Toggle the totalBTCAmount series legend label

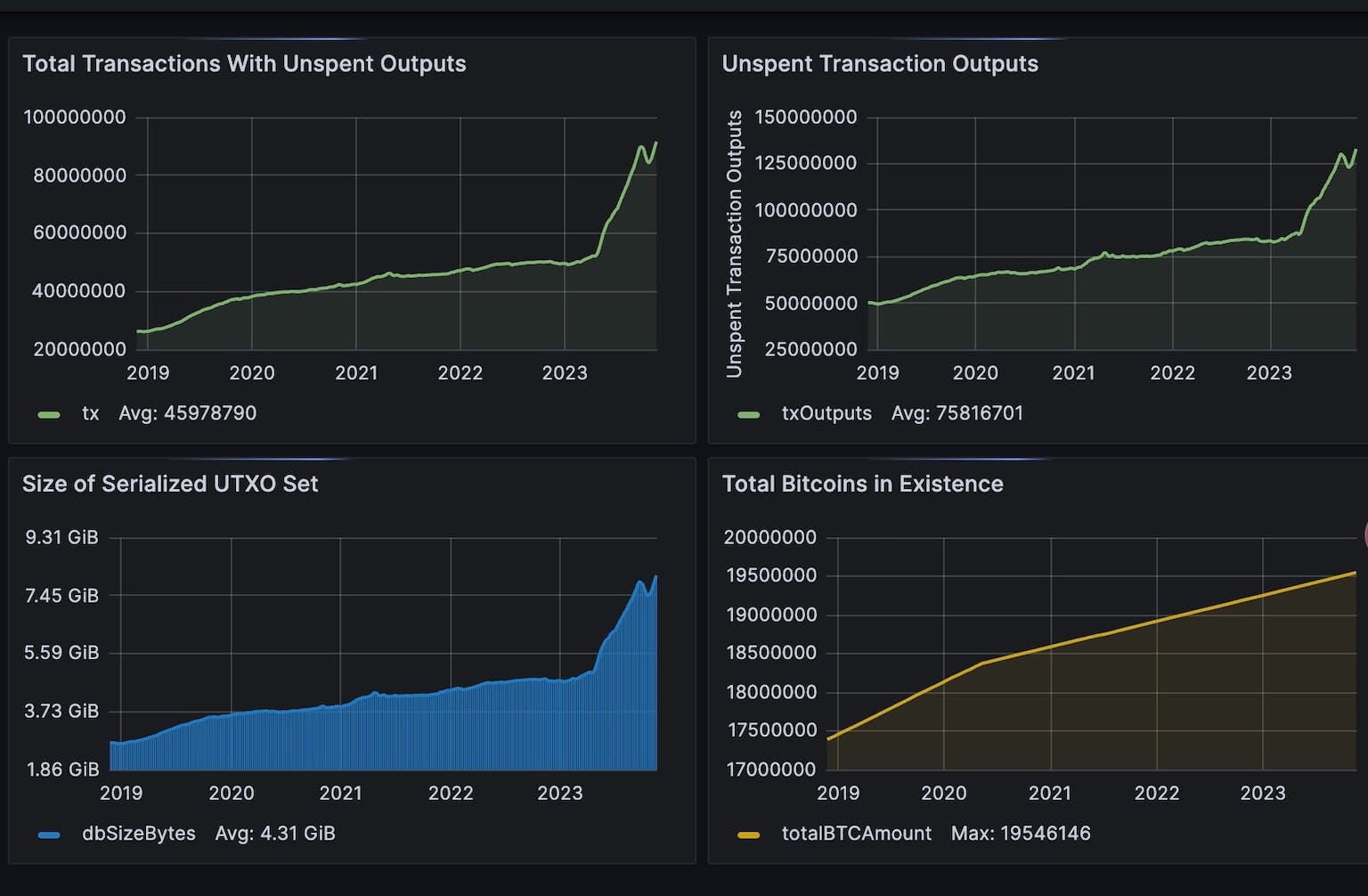857,834
